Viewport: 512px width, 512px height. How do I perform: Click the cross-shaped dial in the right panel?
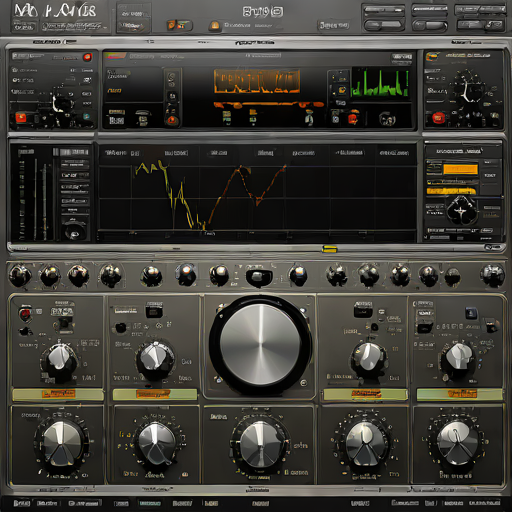461,210
